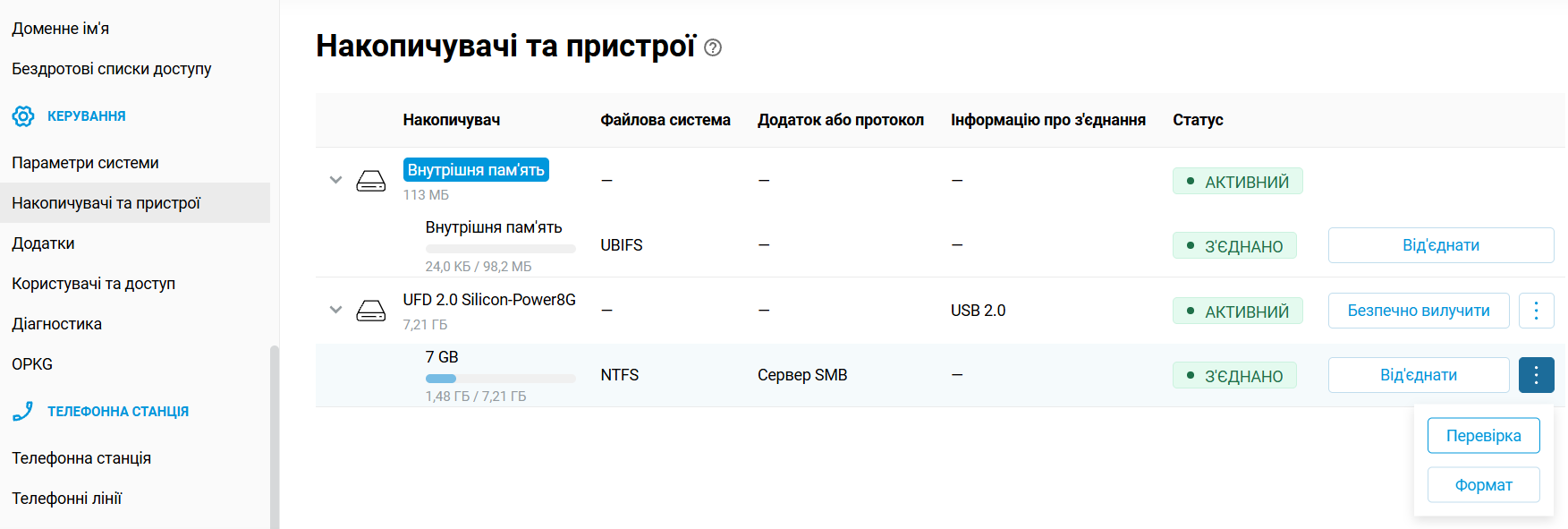Image resolution: width=1568 pixels, height=529 pixels.
Task: Click the 7 GB partition usage bar
Action: (x=501, y=379)
